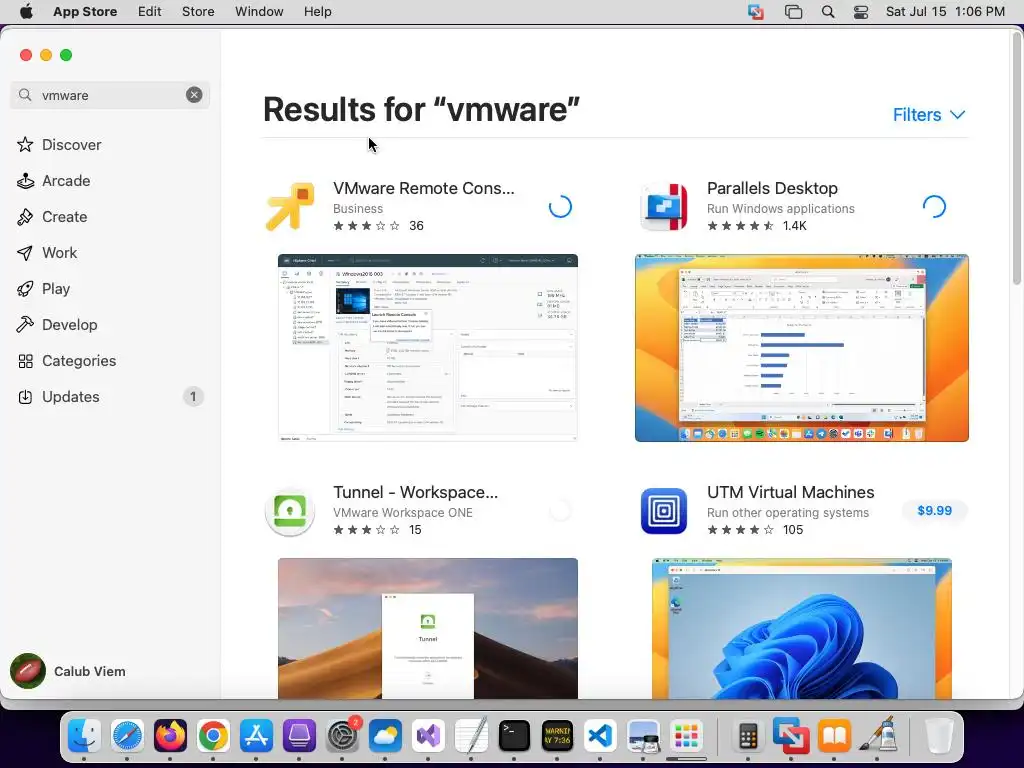Click UTM Virtual Machines title
The height and width of the screenshot is (768, 1024).
[x=790, y=492]
